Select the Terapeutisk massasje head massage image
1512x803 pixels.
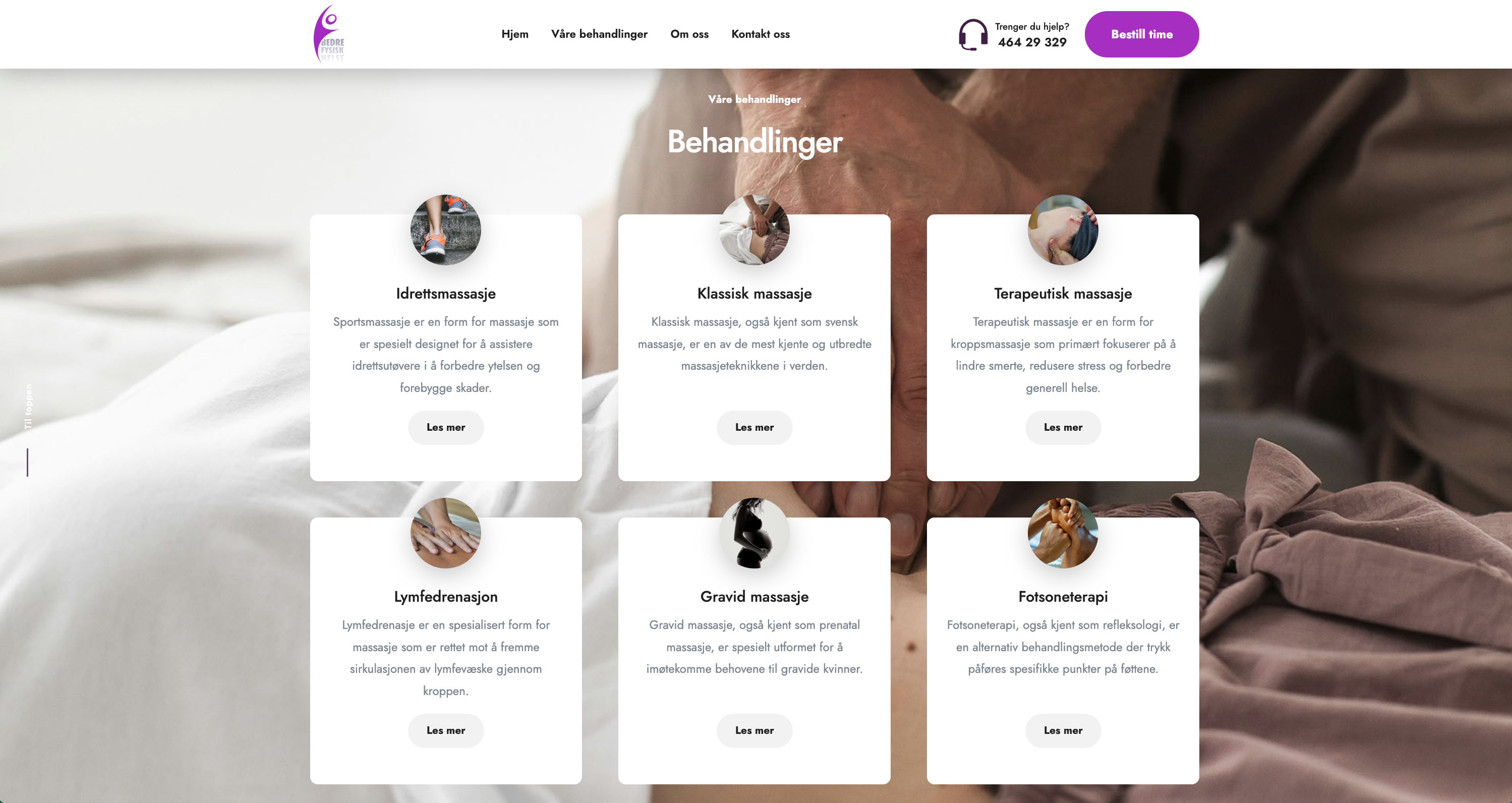pos(1063,230)
